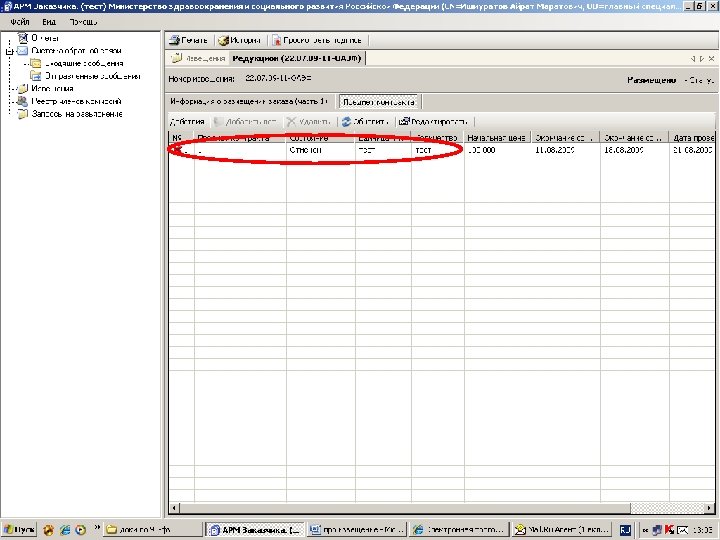Switch to the Извещения tab
Image resolution: width=720 pixels, height=540 pixels.
(199, 58)
